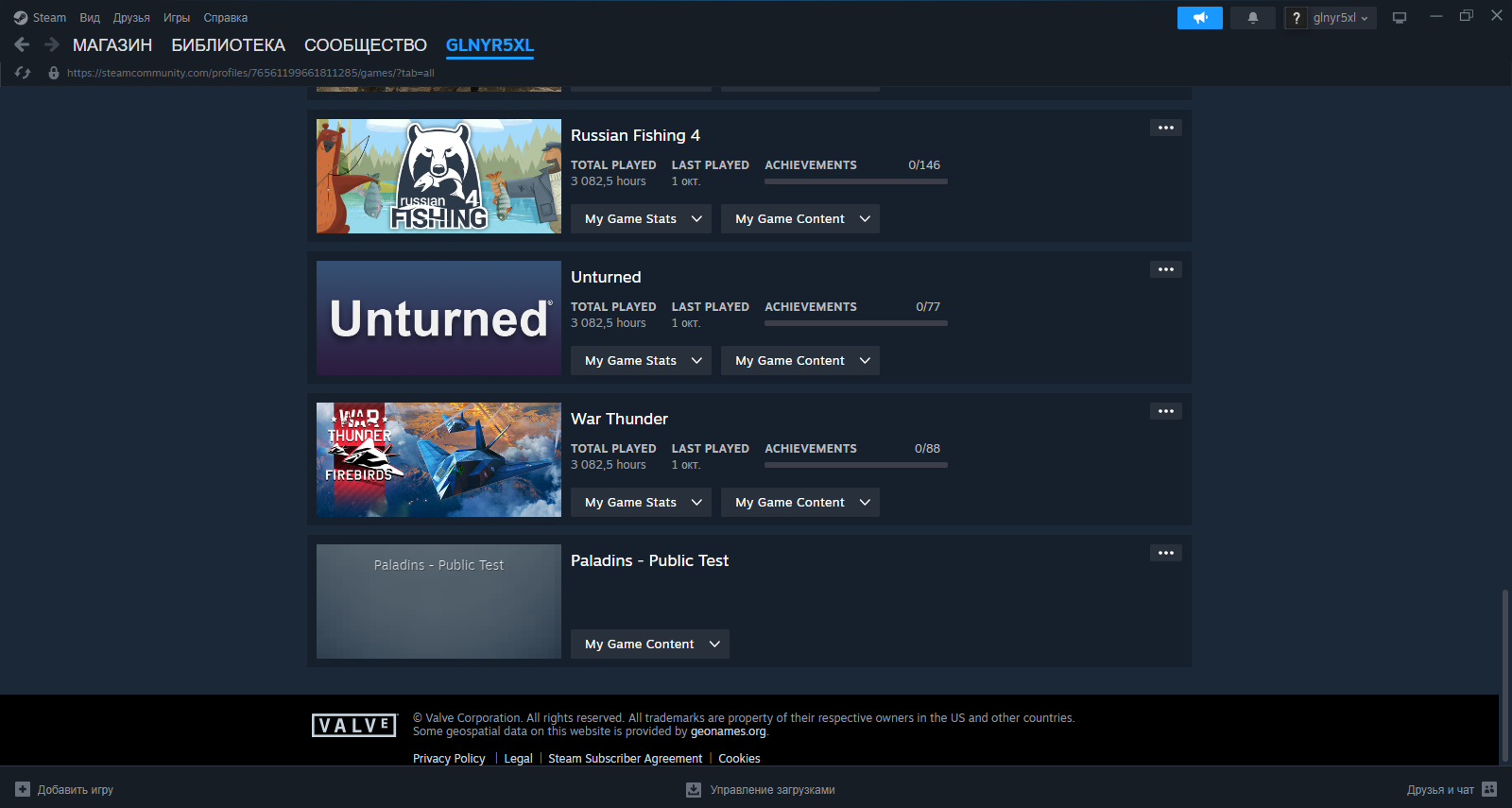1512x808 pixels.
Task: Click Управление загрузками label
Action: (773, 789)
